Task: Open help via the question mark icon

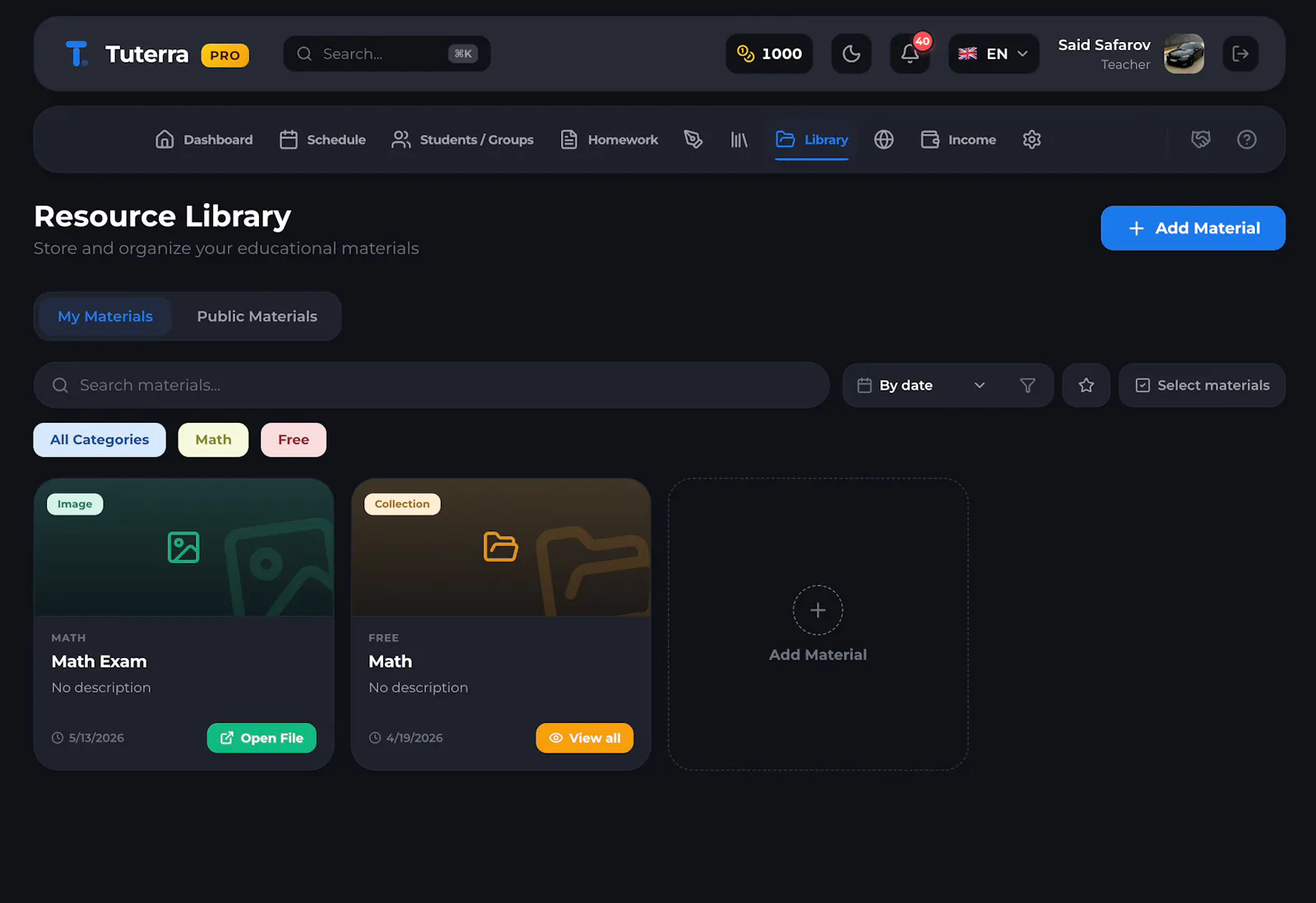Action: [x=1247, y=140]
